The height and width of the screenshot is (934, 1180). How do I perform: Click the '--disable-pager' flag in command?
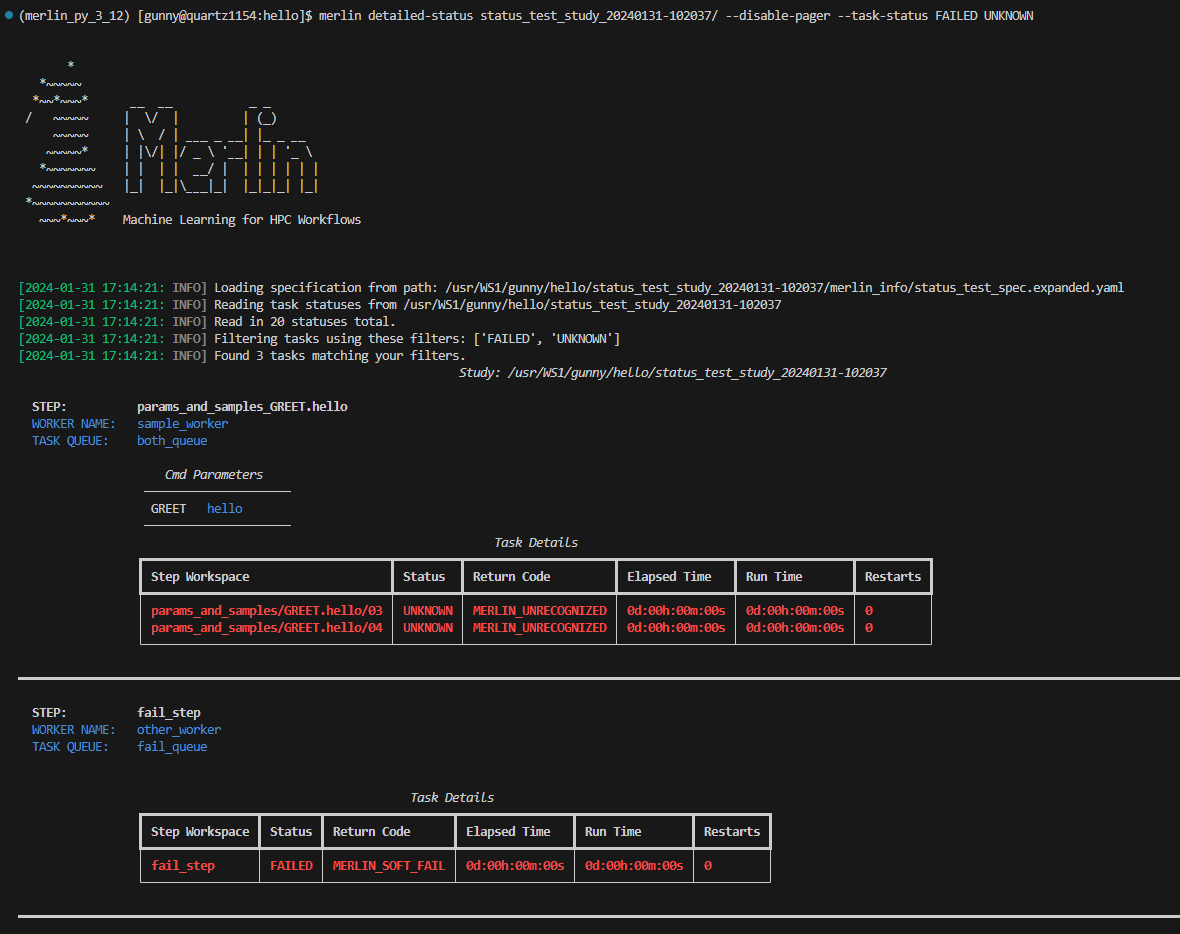777,16
